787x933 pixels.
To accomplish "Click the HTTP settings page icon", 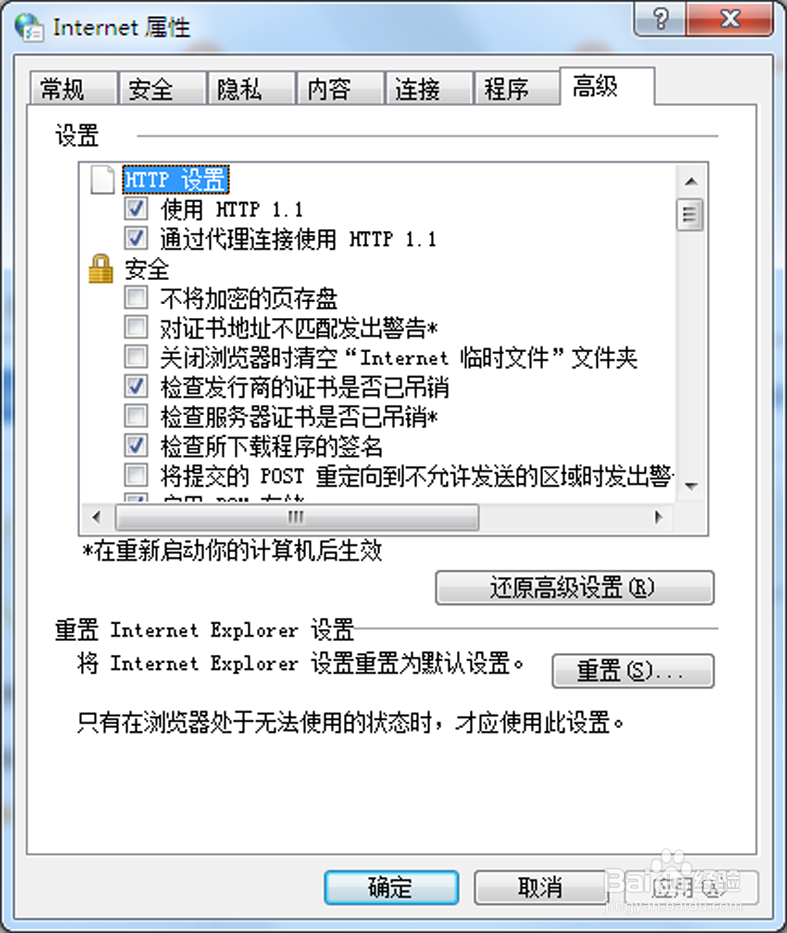I will pos(102,180).
